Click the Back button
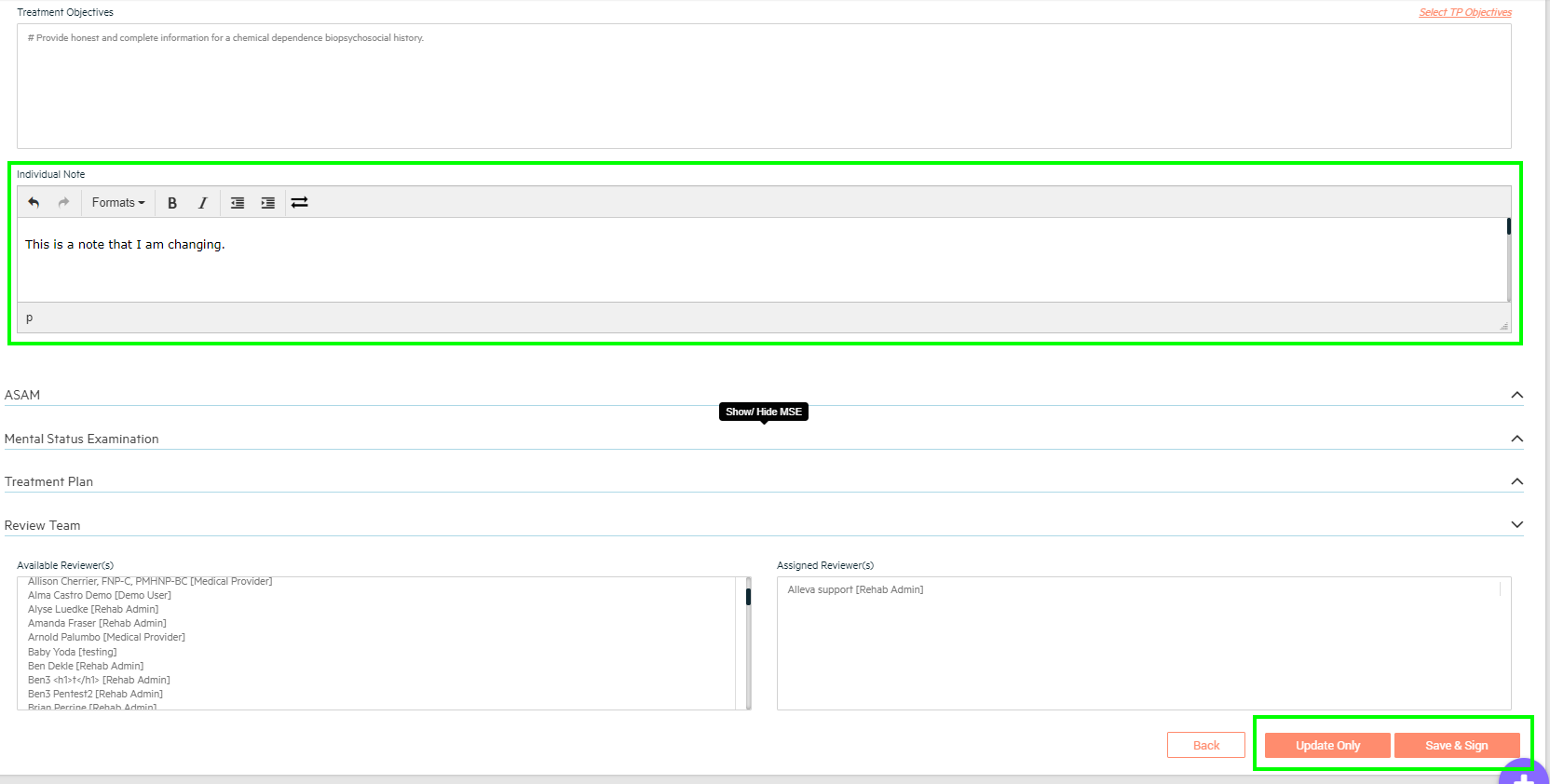 [1205, 745]
